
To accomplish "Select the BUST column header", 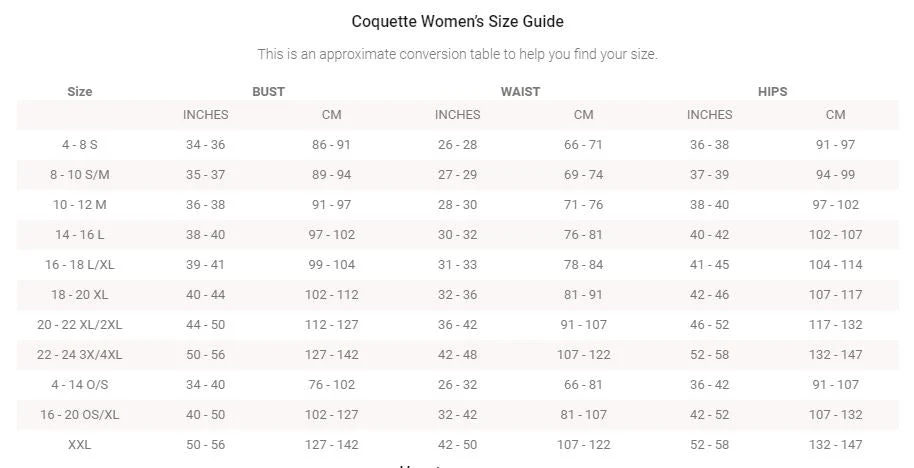I will tap(268, 92).
